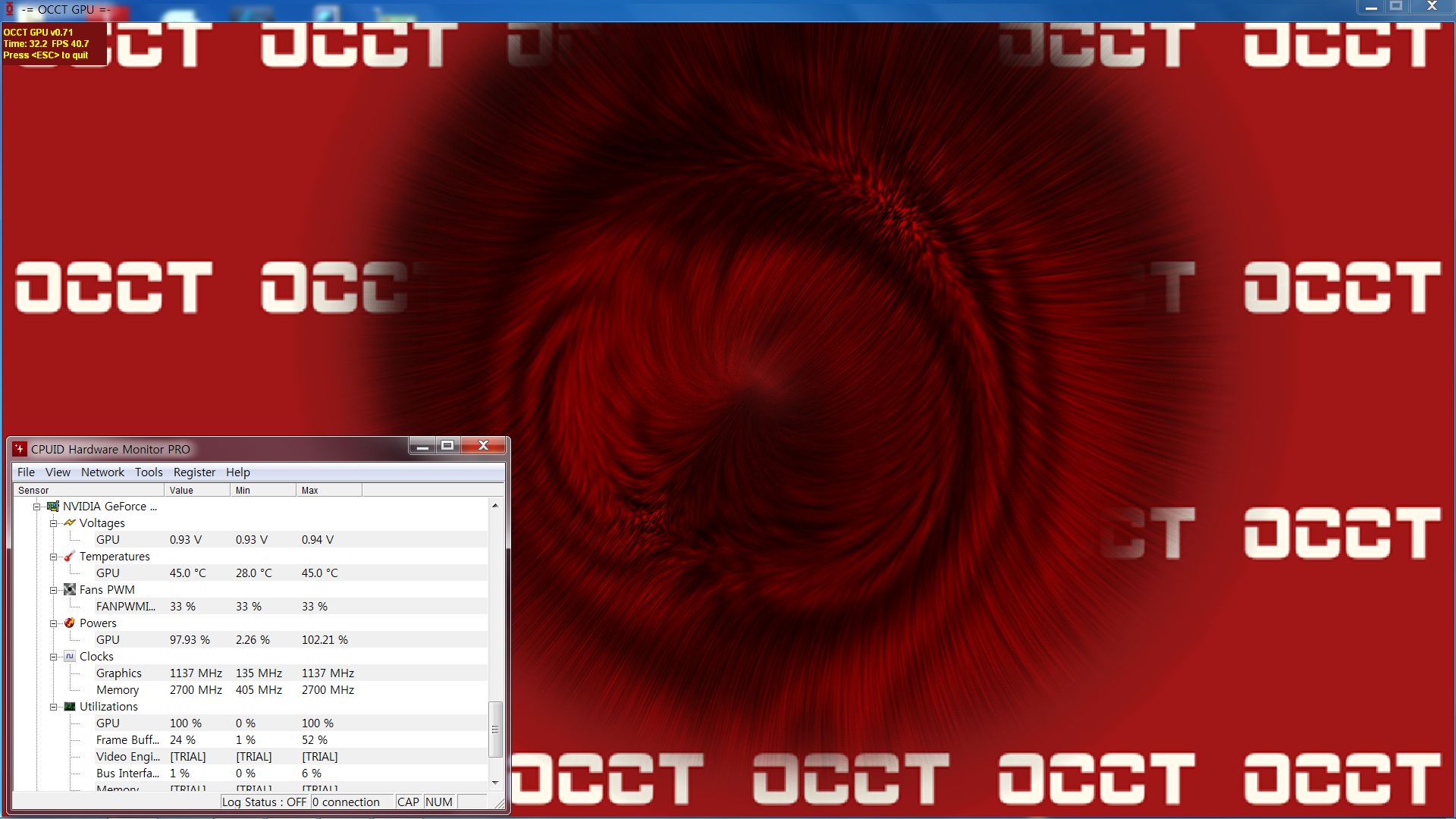Click the OCCT GPU window title icon

(10, 9)
